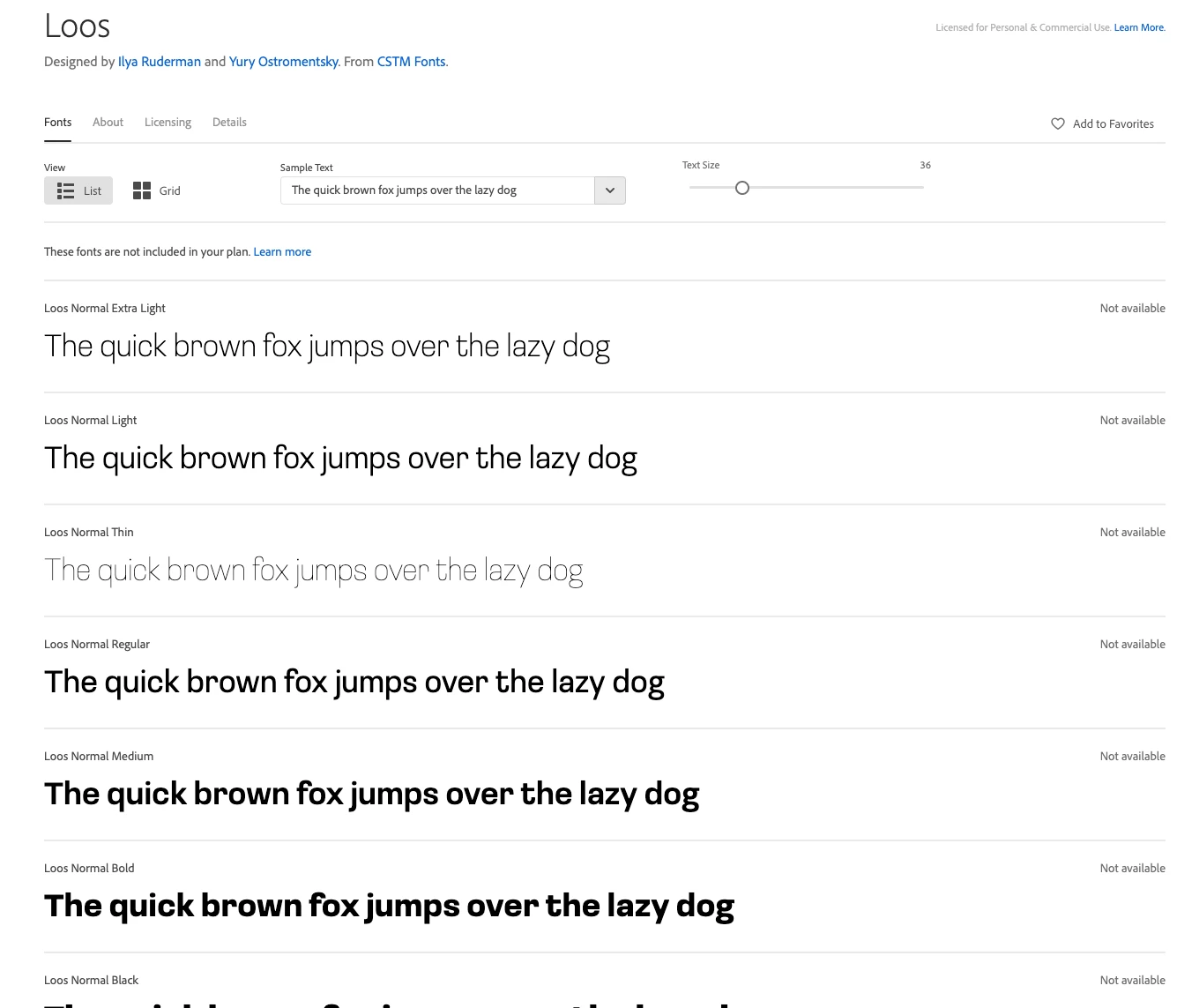The image size is (1177, 1008).
Task: Click the Grid view icon
Action: coord(142,190)
